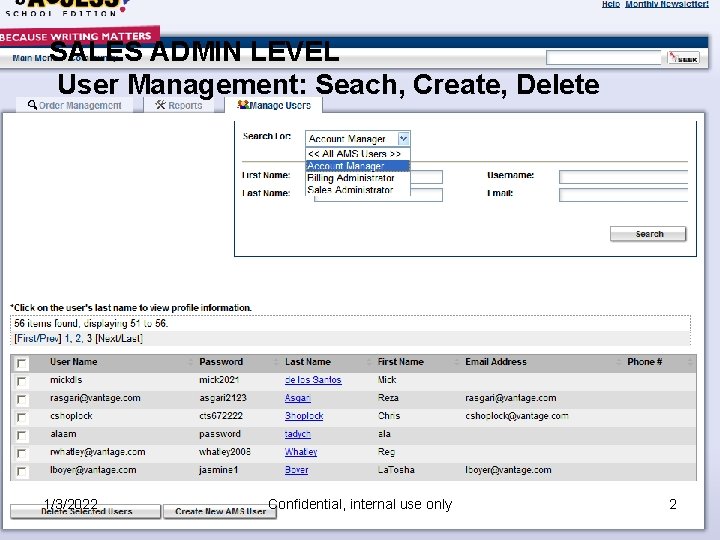720x540 pixels.
Task: Click the LaTosha first name cell
Action: pos(396,470)
